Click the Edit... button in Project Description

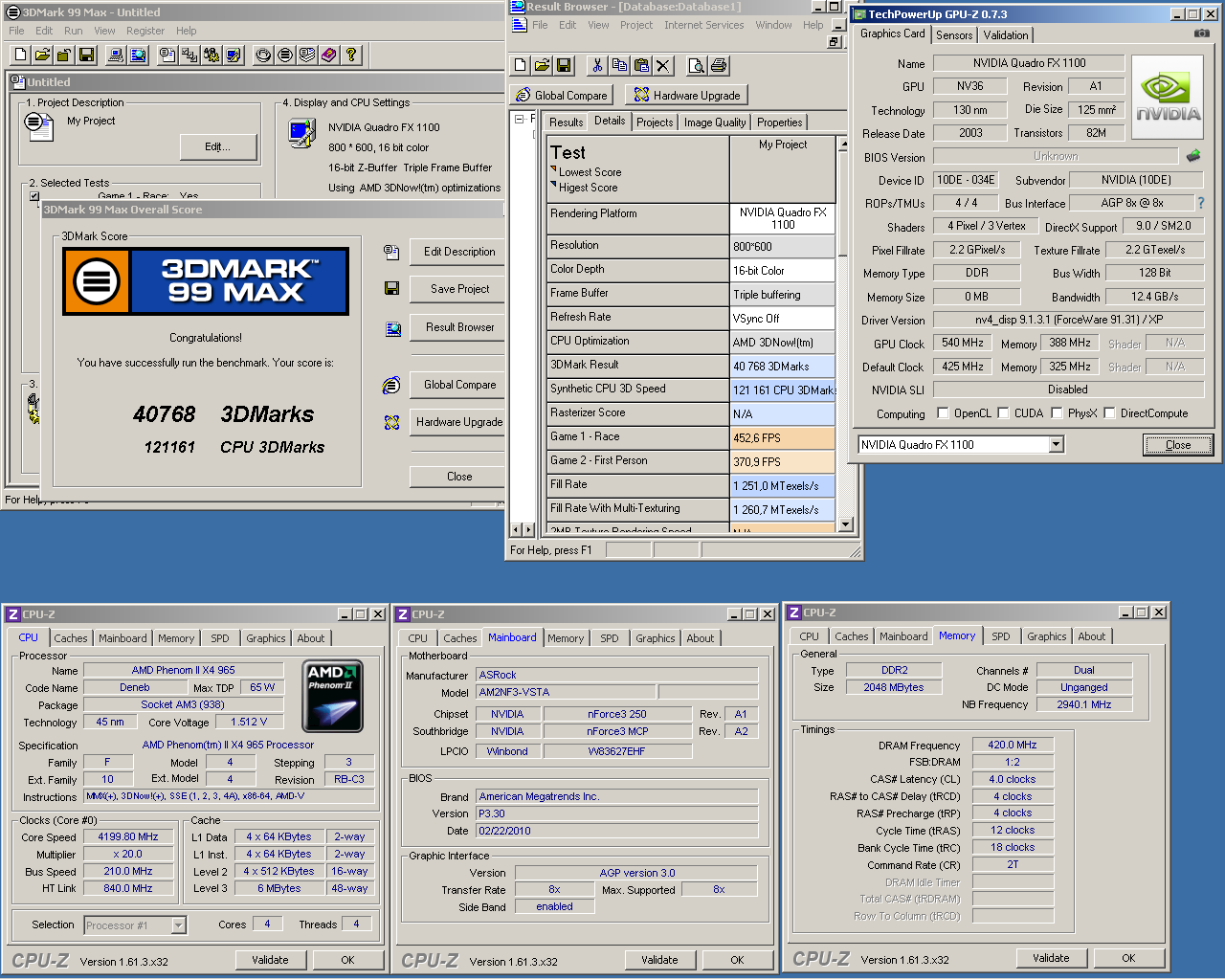218,146
